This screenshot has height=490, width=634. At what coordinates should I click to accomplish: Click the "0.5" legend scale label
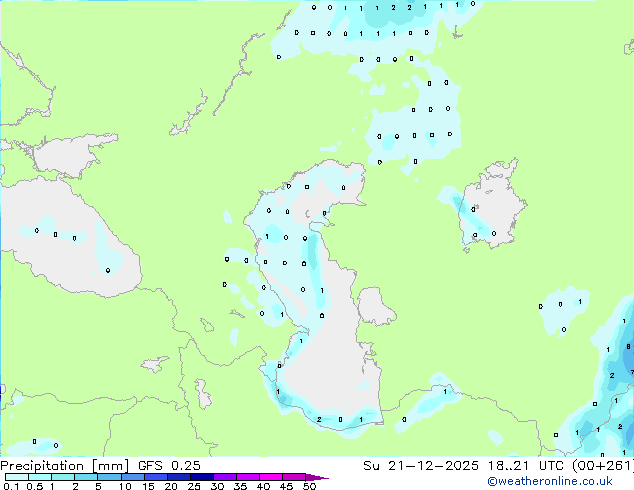pos(35,486)
